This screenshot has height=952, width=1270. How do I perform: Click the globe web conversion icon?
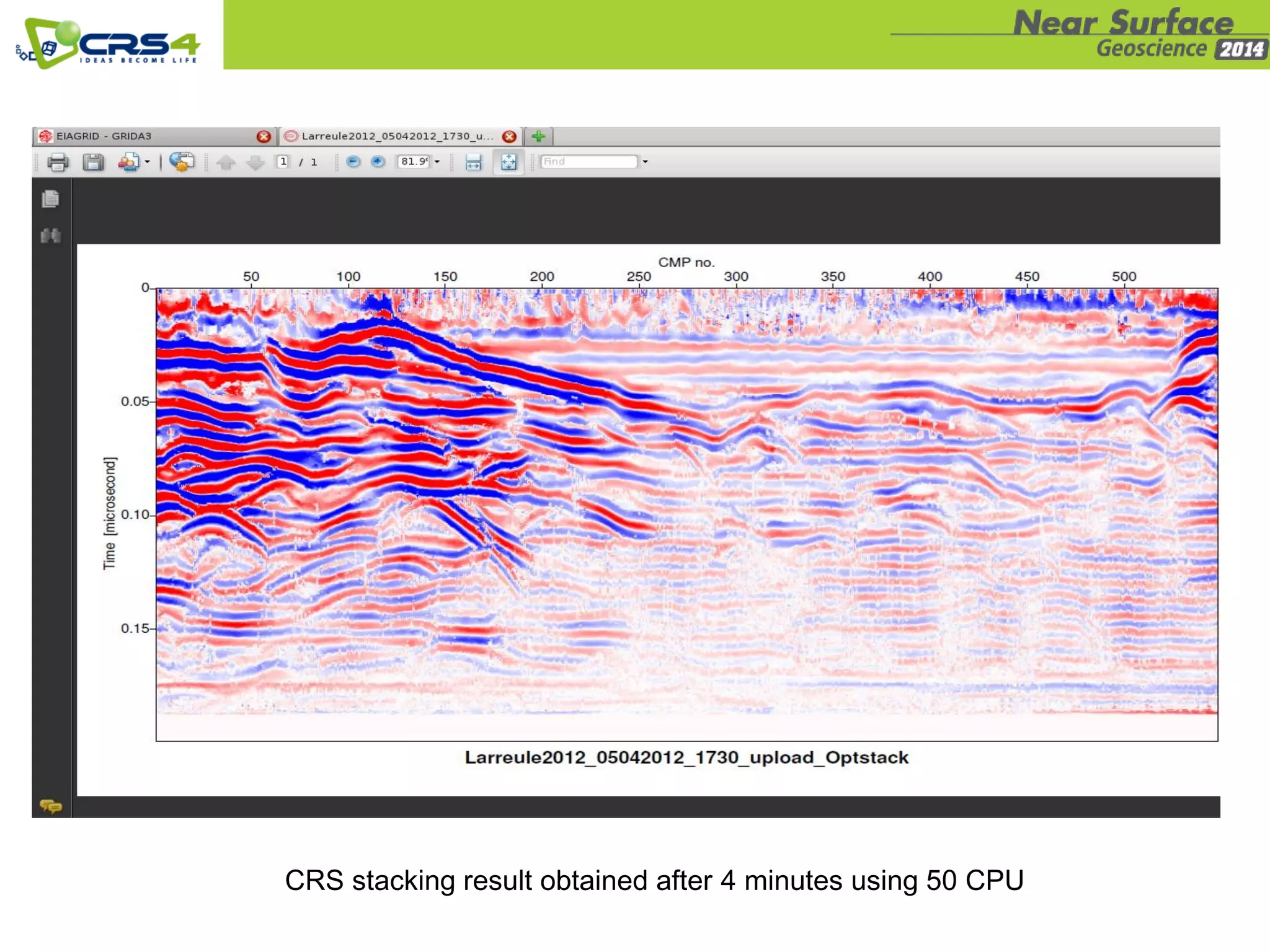click(182, 162)
